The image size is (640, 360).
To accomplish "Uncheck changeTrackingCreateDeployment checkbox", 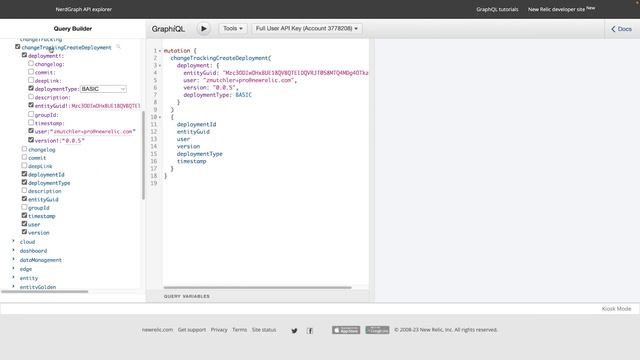I will click(18, 47).
